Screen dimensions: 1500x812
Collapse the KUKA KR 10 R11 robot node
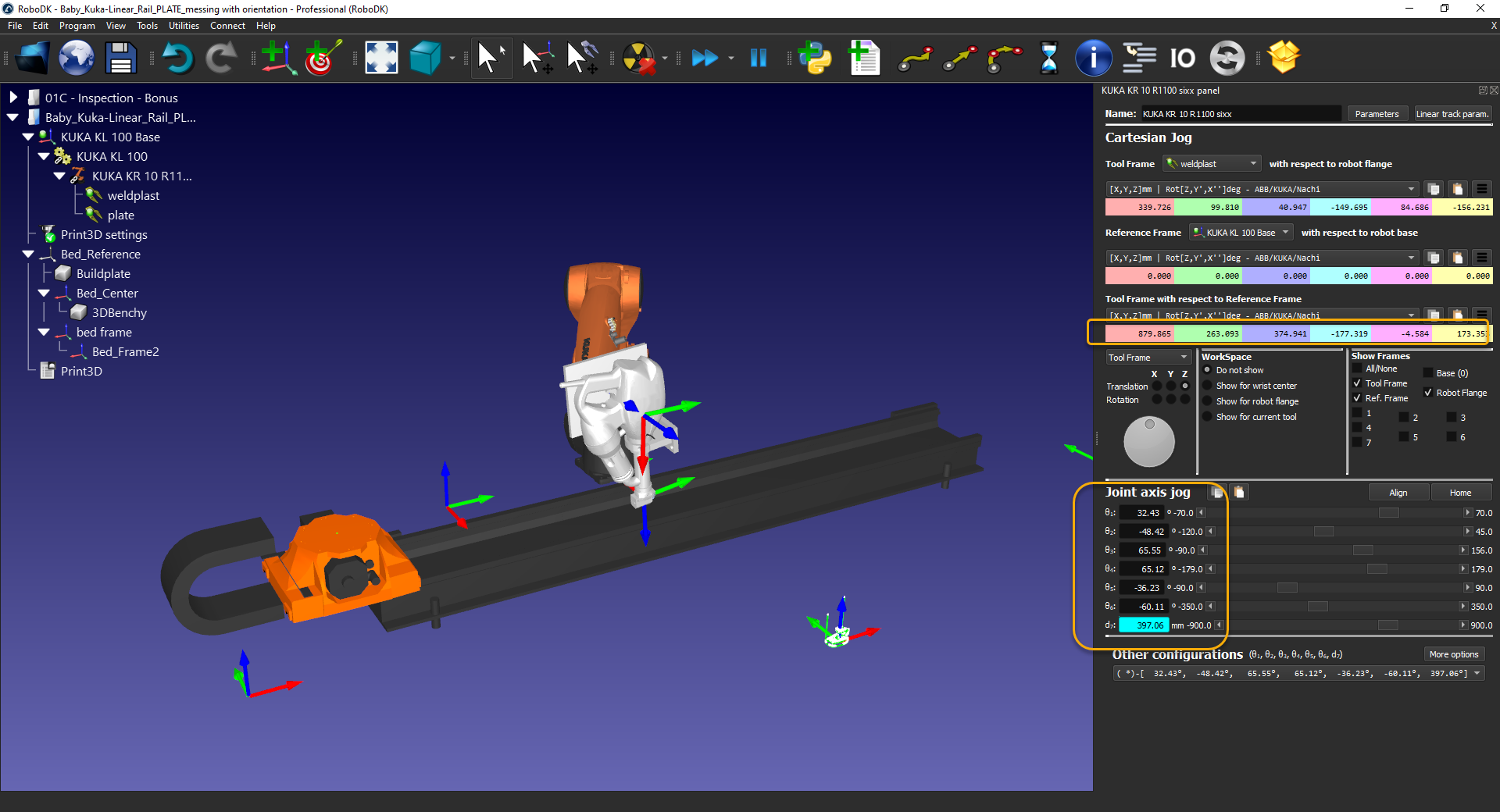(59, 176)
